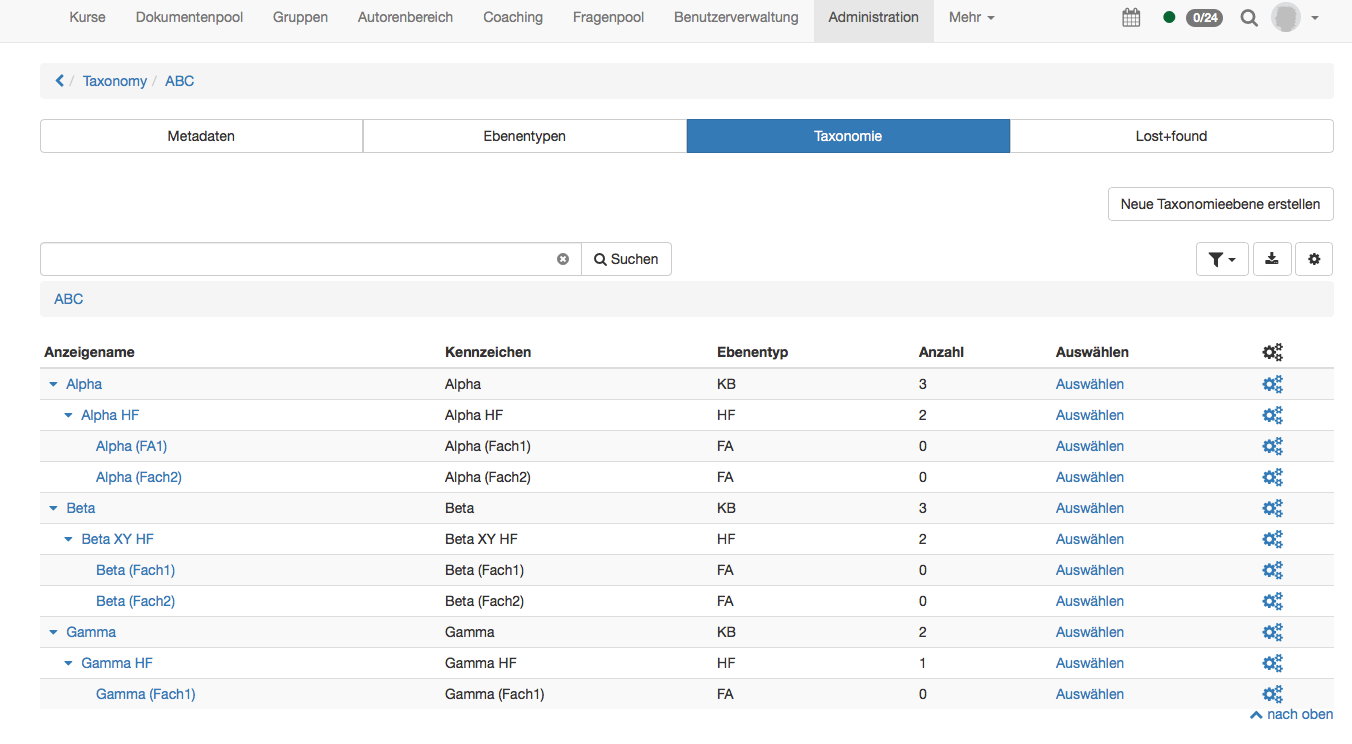Open the calendar icon in the top bar
Viewport: 1352px width, 744px height.
[x=1131, y=17]
